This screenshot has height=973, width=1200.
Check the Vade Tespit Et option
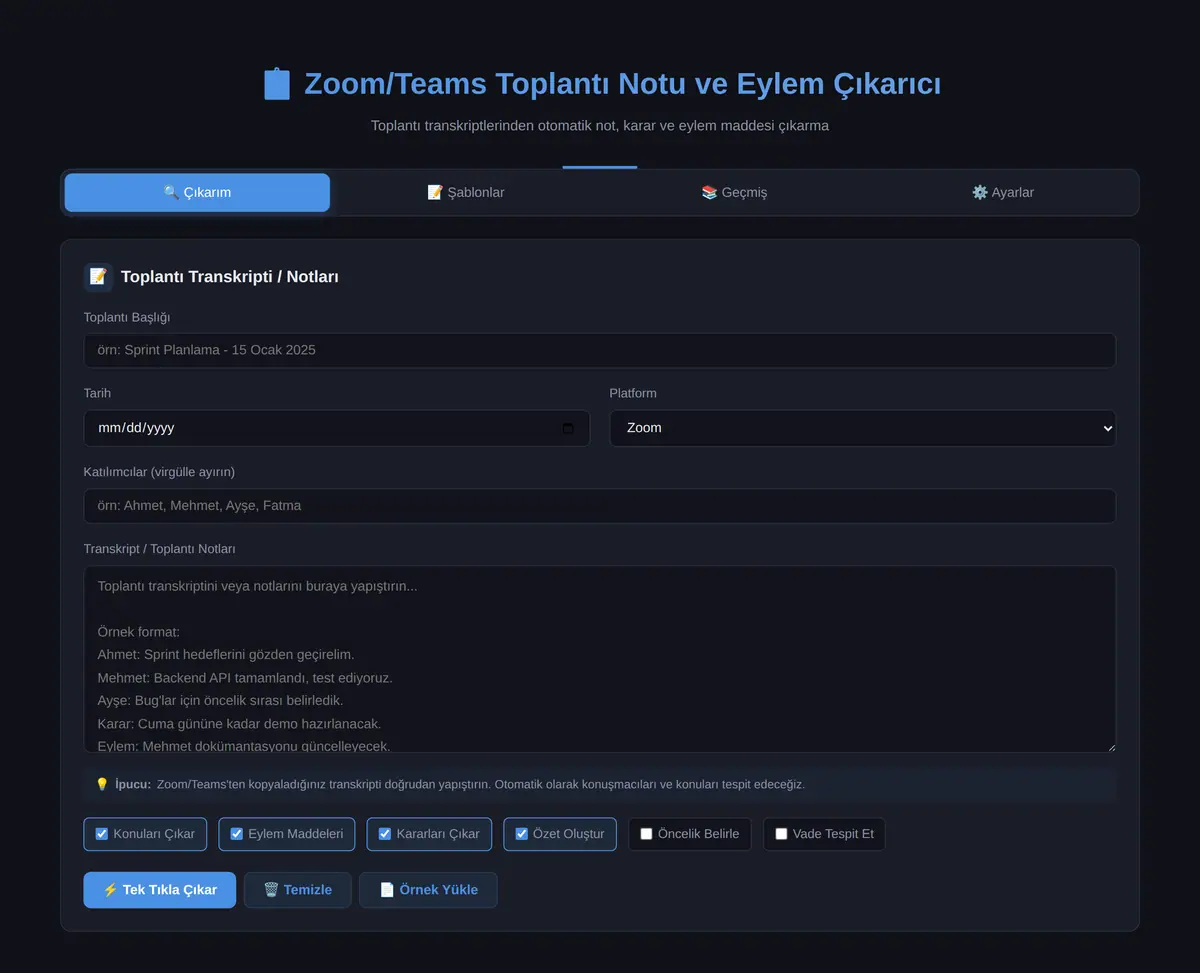pos(781,834)
